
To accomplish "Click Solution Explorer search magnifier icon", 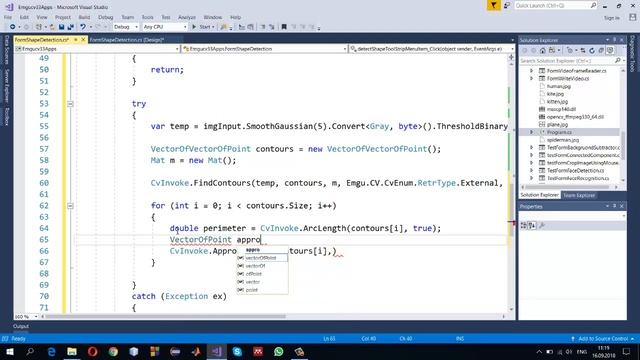I will (618, 61).
